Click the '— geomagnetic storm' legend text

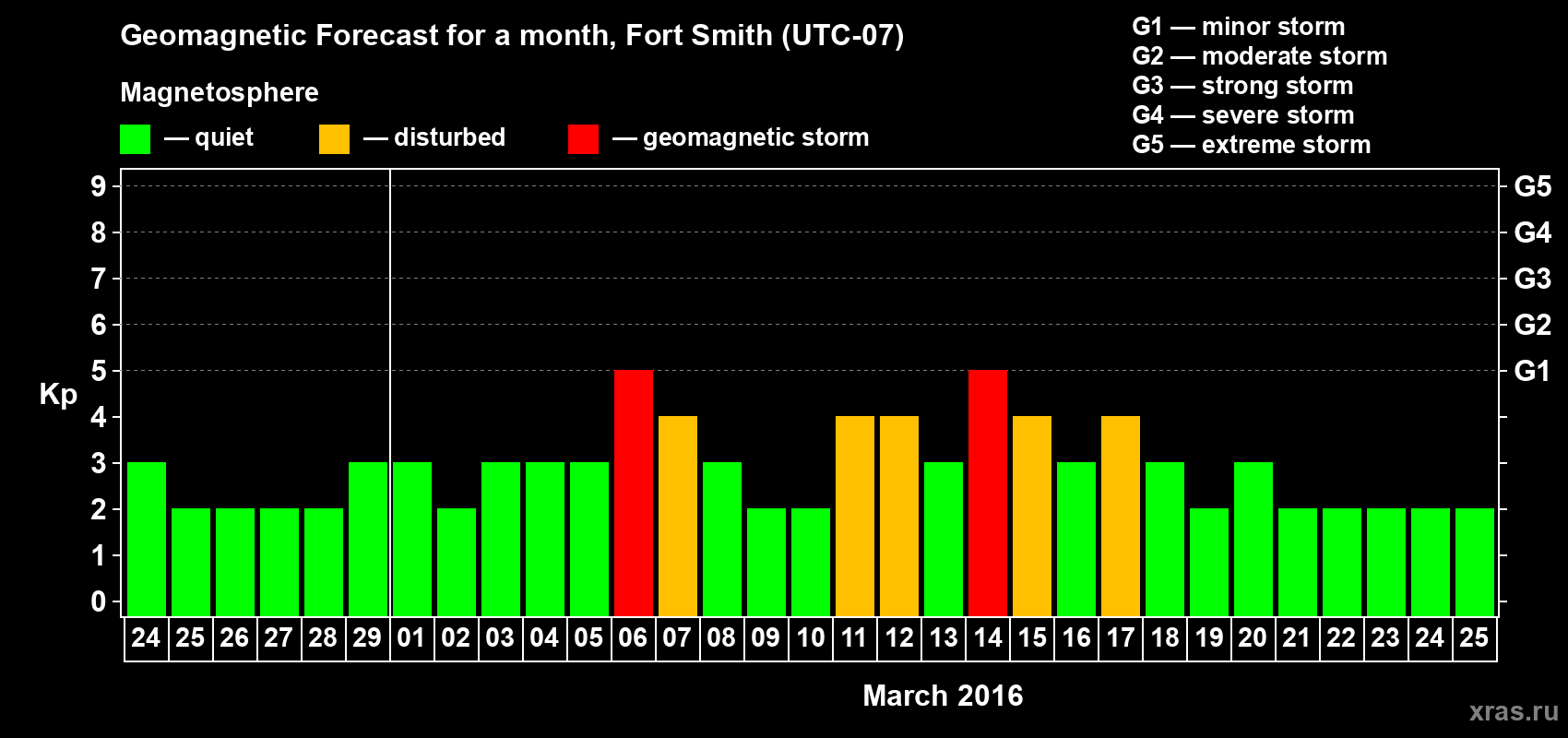(x=741, y=137)
